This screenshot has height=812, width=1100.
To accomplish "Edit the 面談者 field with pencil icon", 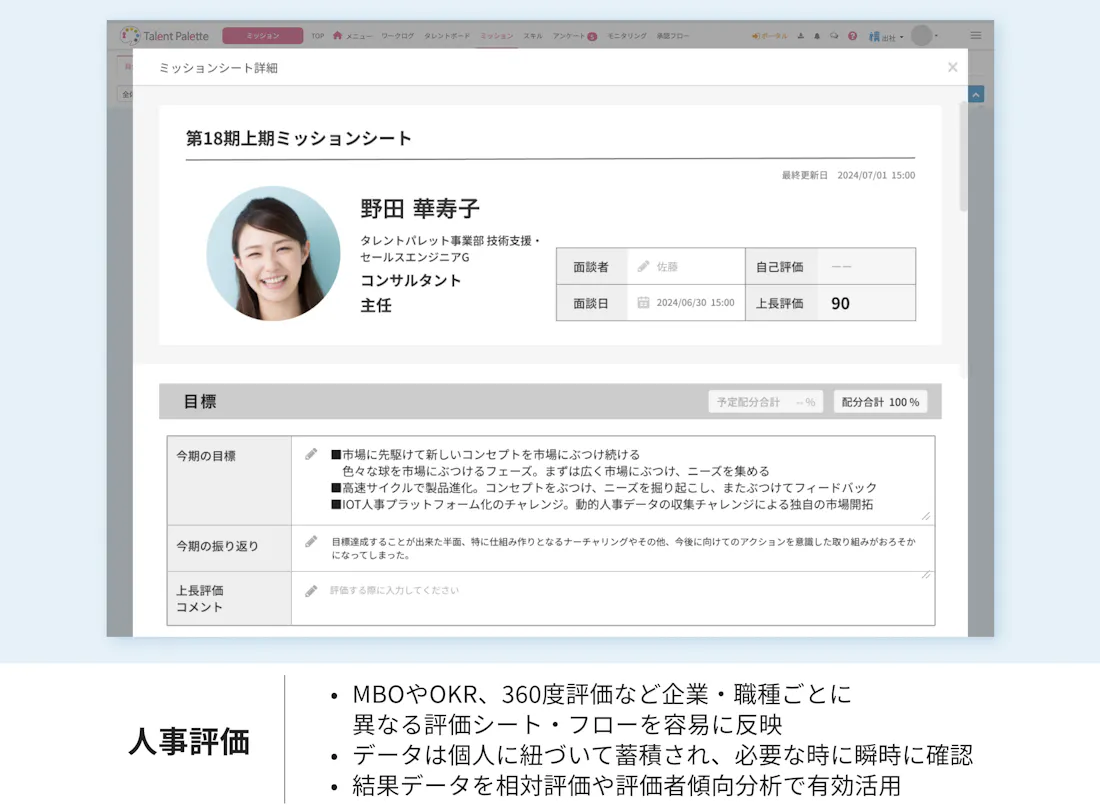I will (643, 266).
